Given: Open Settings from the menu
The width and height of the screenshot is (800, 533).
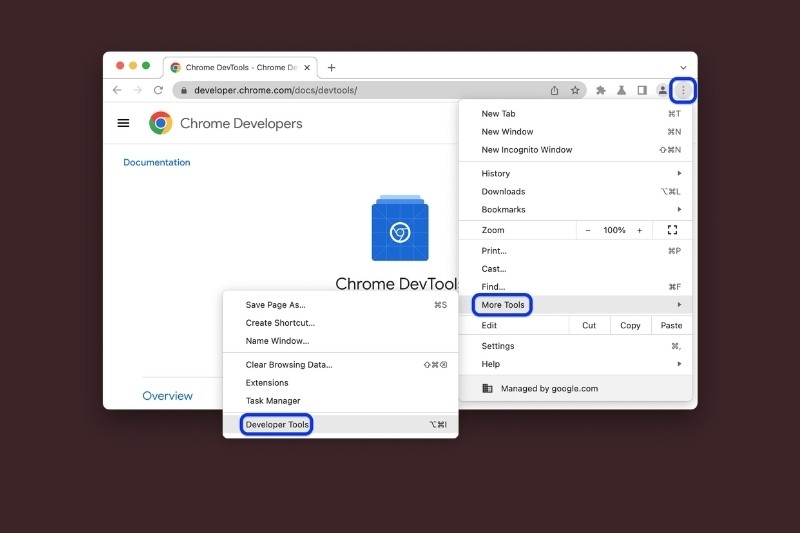Looking at the screenshot, I should point(575,346).
